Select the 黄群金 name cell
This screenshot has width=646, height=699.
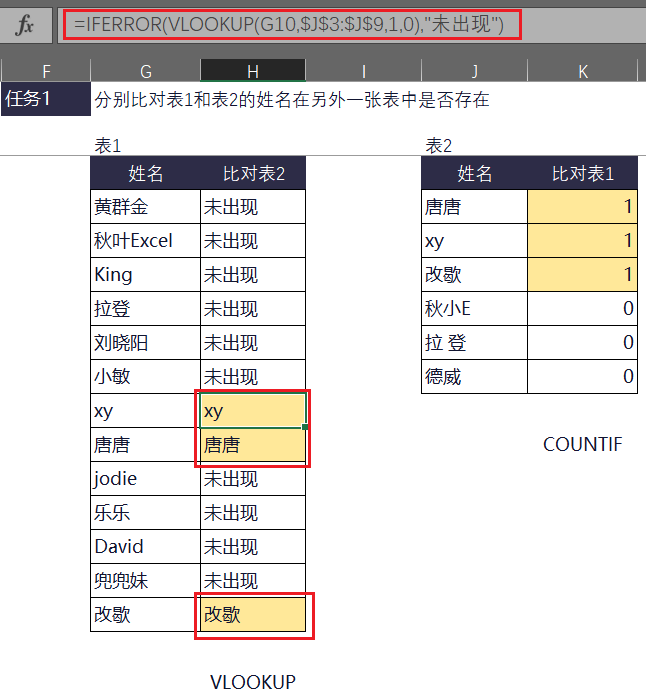click(x=146, y=207)
